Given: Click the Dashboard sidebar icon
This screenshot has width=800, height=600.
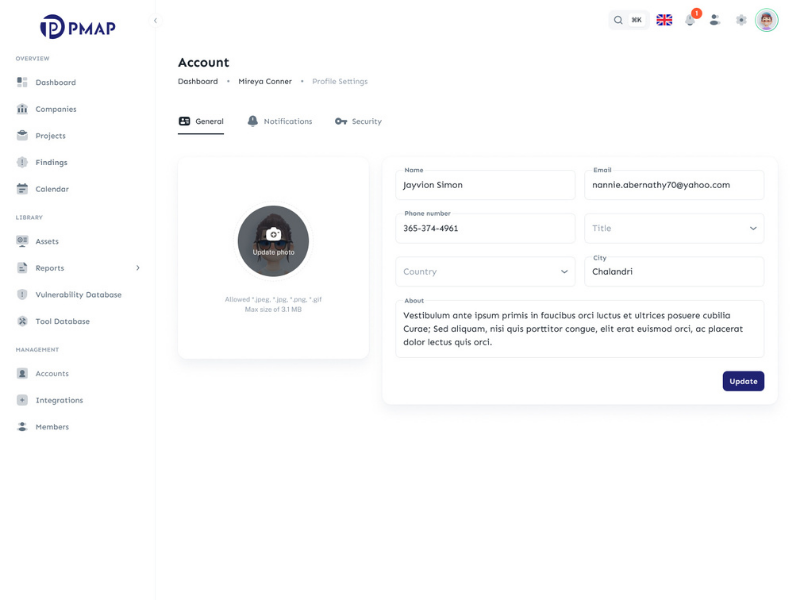Looking at the screenshot, I should 22,82.
